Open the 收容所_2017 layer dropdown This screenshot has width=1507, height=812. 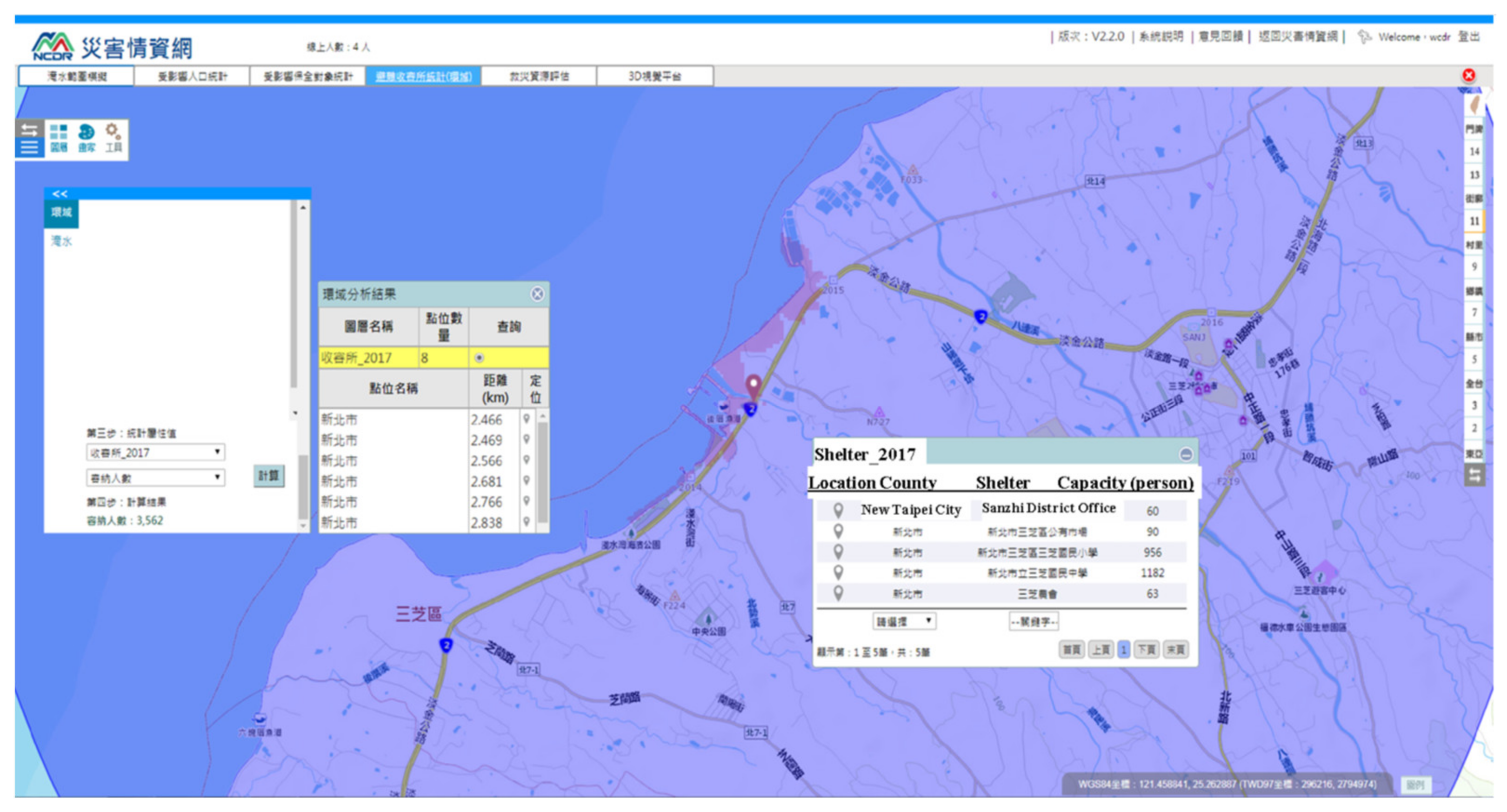(x=155, y=452)
